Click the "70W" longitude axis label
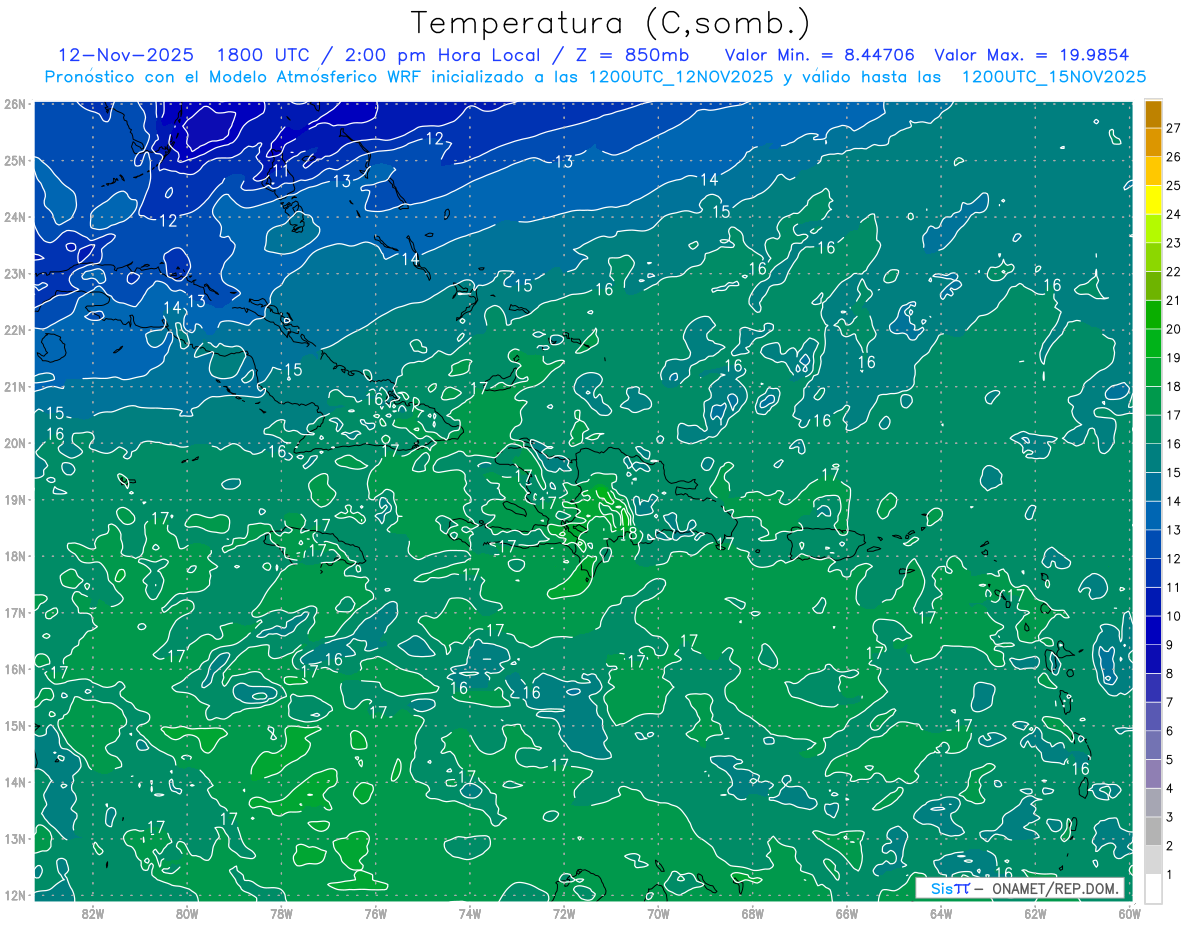This screenshot has width=1200, height=927. (658, 913)
